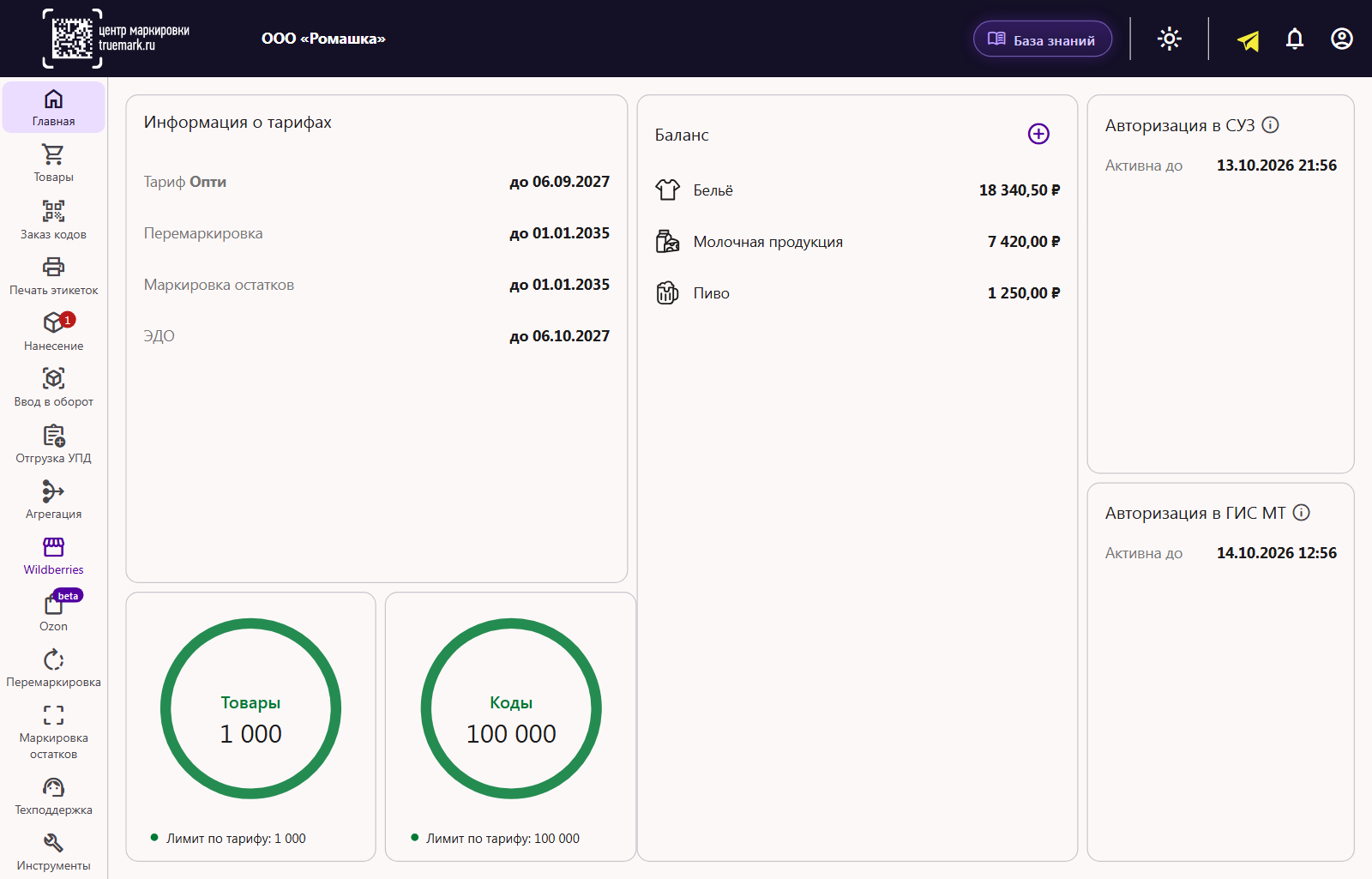Open notifications bell
Image resolution: width=1372 pixels, height=879 pixels.
point(1295,39)
